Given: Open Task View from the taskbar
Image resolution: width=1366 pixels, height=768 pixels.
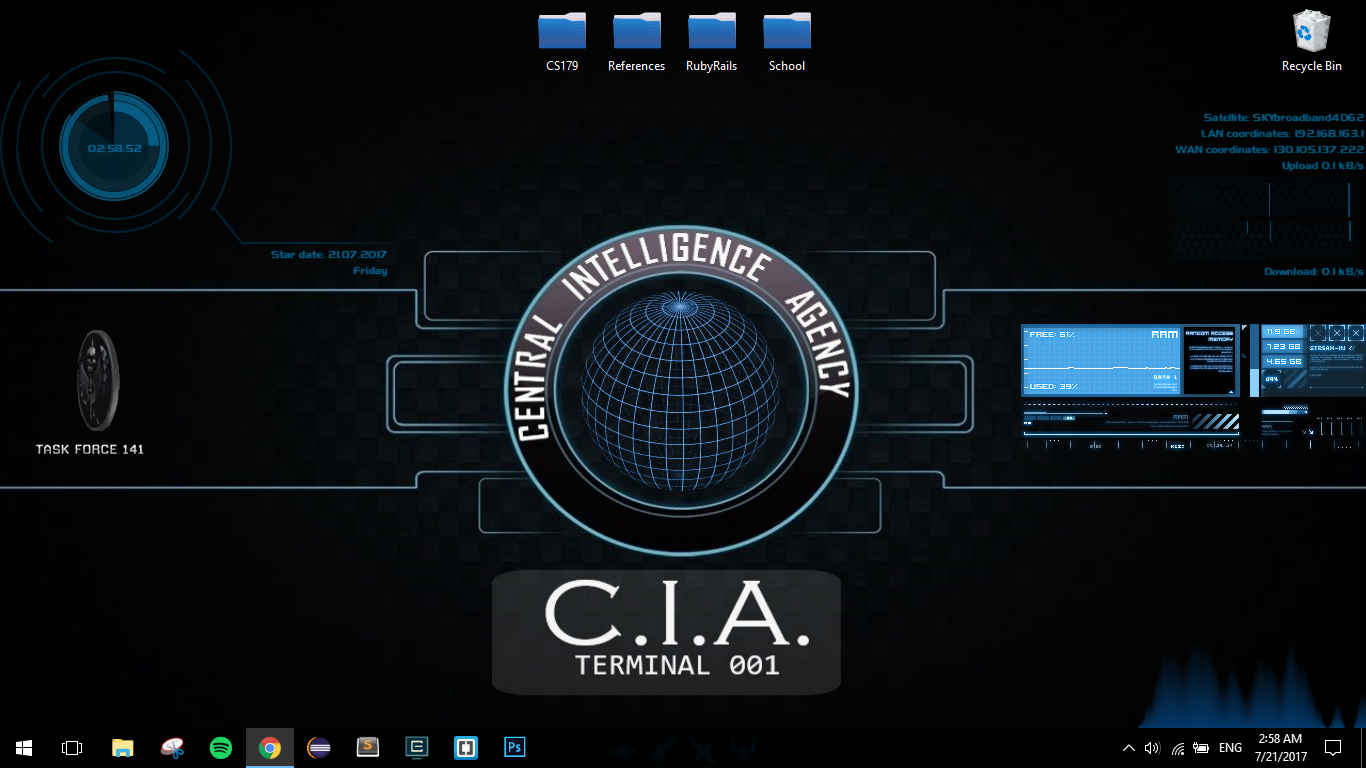Looking at the screenshot, I should pos(72,747).
